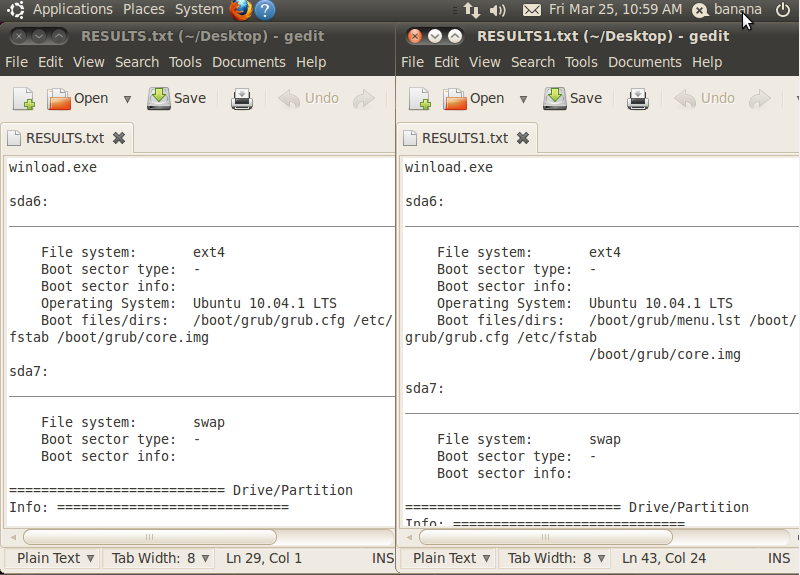
Task: Open the mail envelope indicator
Action: [532, 10]
